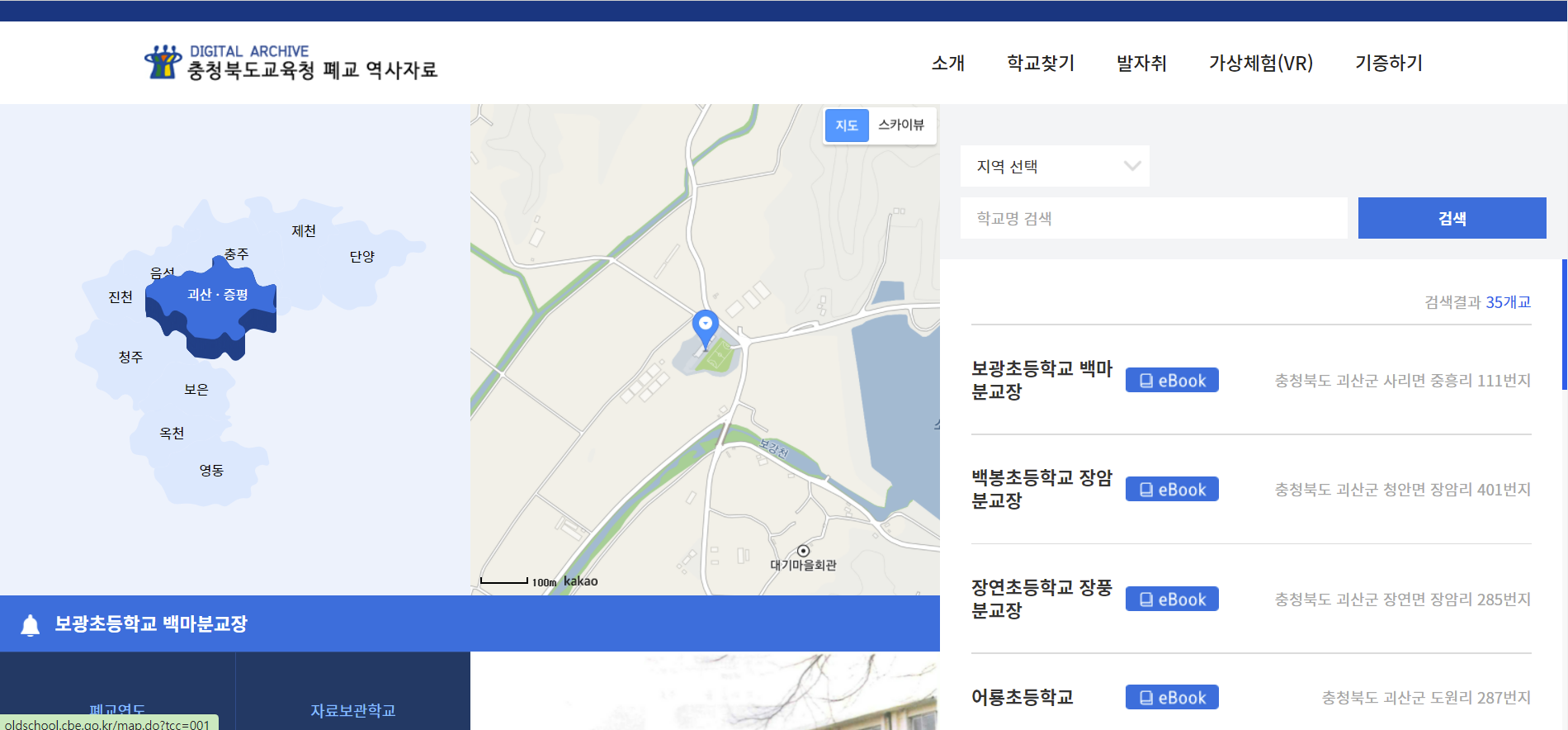
Task: Open the 학교찾기 menu
Action: pyautogui.click(x=1041, y=64)
